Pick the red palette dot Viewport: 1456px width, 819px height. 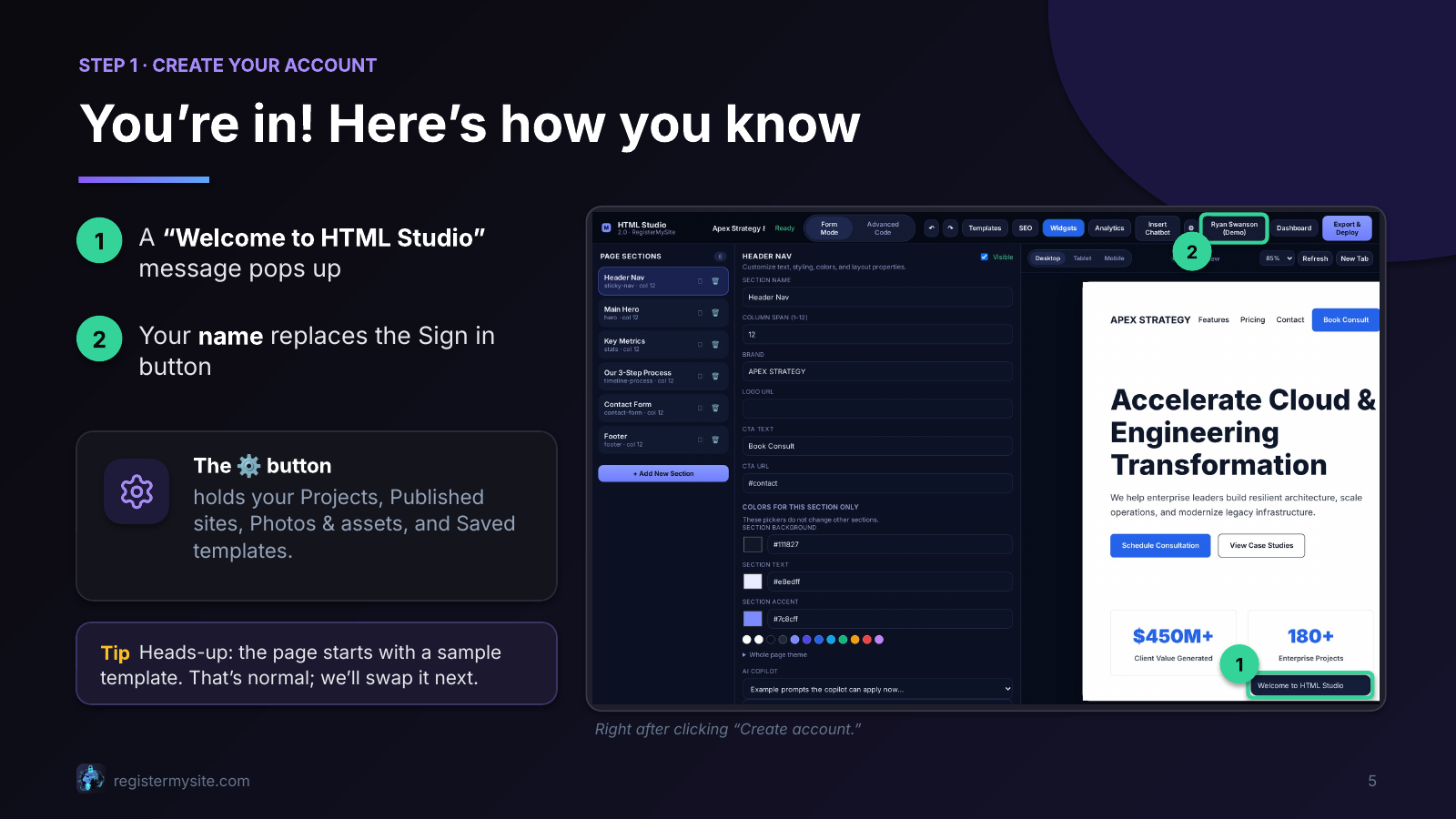(866, 640)
